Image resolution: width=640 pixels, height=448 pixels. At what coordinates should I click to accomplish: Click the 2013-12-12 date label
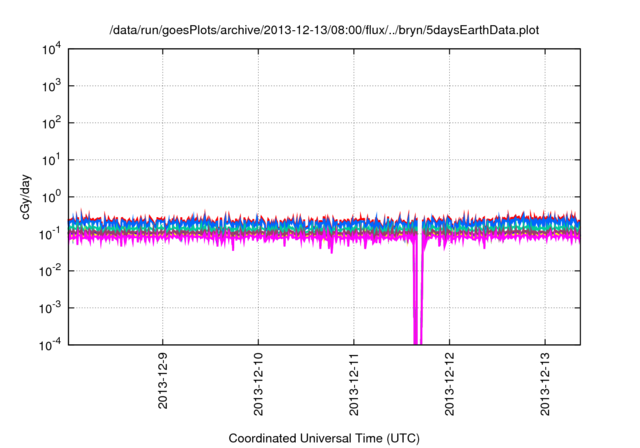coord(449,384)
